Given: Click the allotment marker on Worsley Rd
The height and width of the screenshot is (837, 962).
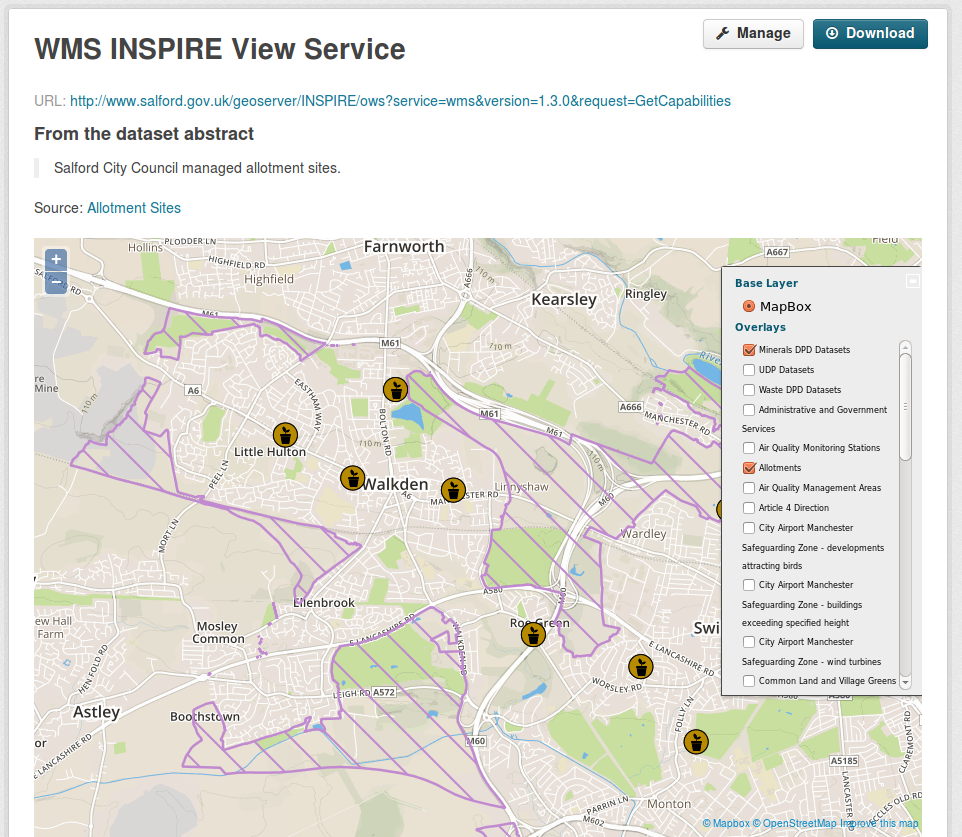Looking at the screenshot, I should coord(640,667).
